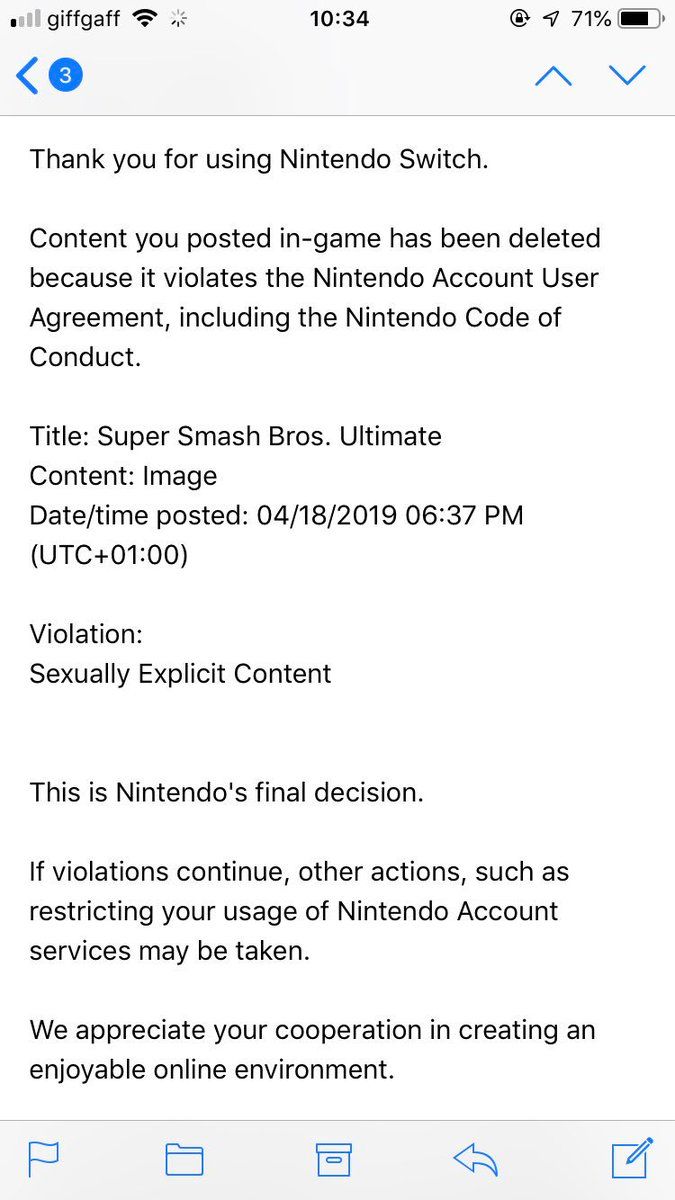Tap the Nintendo's final decision sentence
The height and width of the screenshot is (1200, 675).
[x=227, y=792]
